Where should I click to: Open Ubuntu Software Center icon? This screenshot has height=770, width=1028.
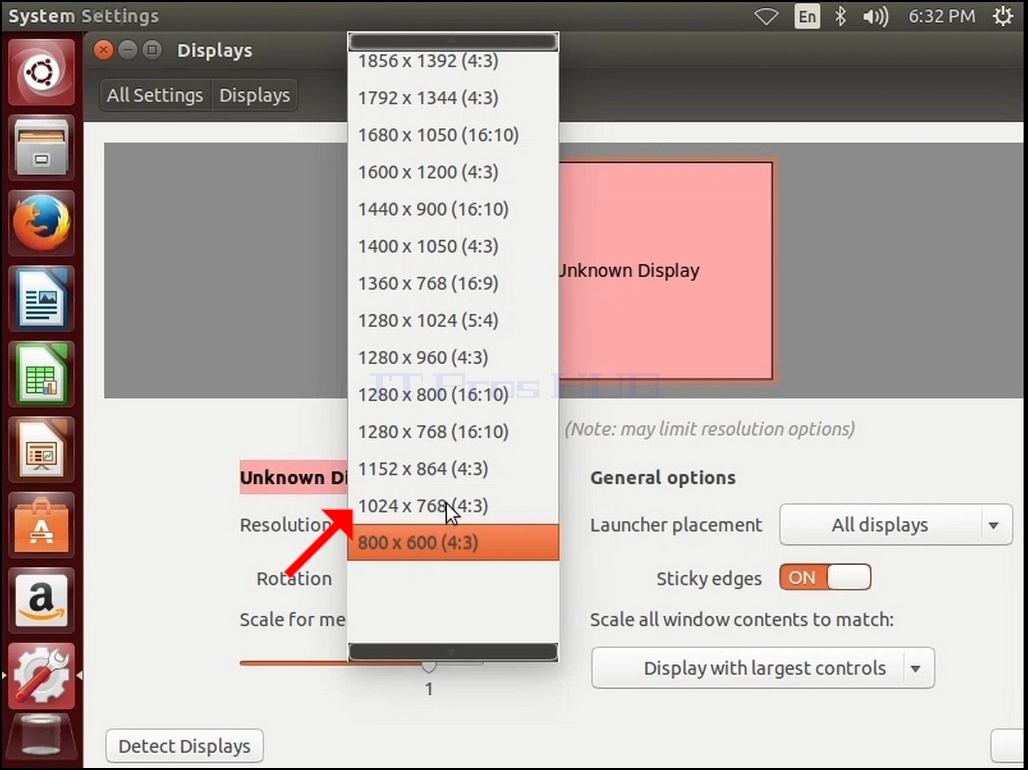point(41,525)
